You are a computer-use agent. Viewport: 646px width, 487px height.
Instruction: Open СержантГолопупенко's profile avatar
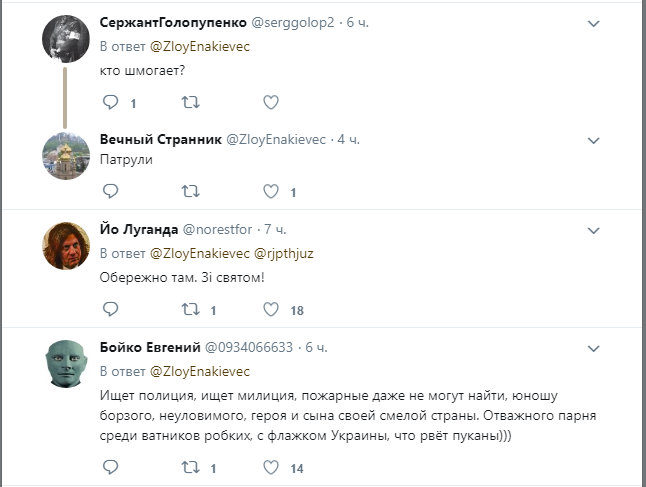[67, 39]
